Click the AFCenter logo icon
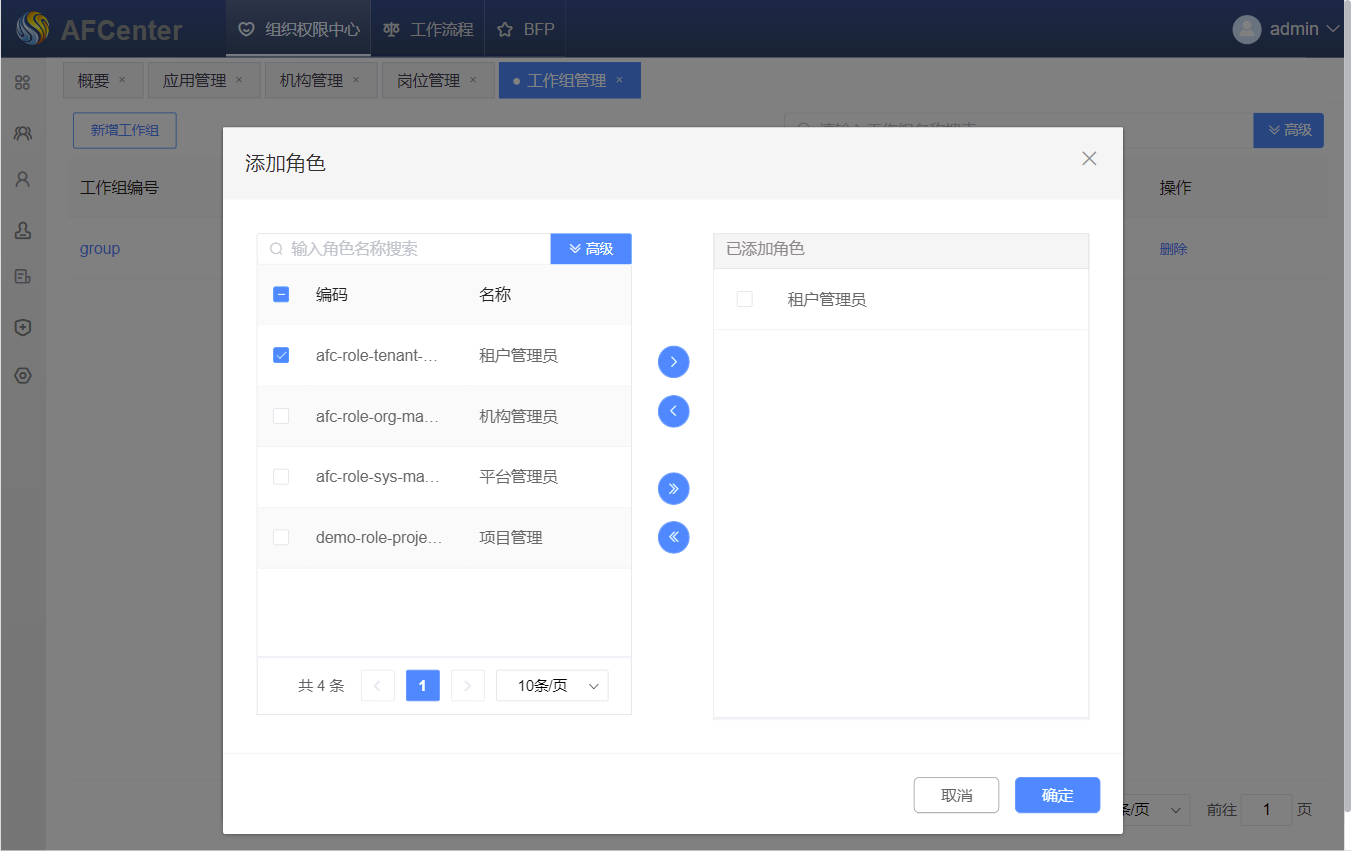1351x851 pixels. pos(32,29)
